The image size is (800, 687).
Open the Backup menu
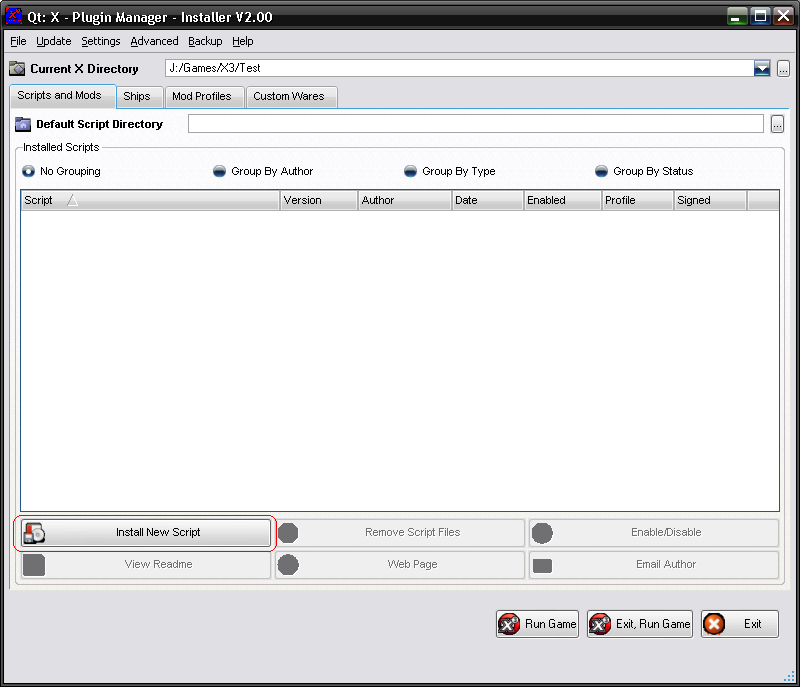(205, 41)
